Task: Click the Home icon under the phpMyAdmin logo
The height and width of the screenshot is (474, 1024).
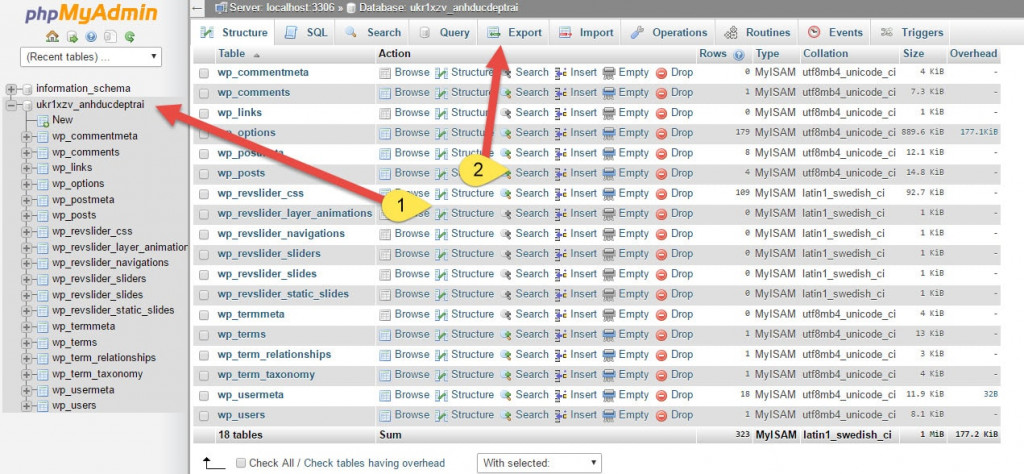Action: [53, 37]
